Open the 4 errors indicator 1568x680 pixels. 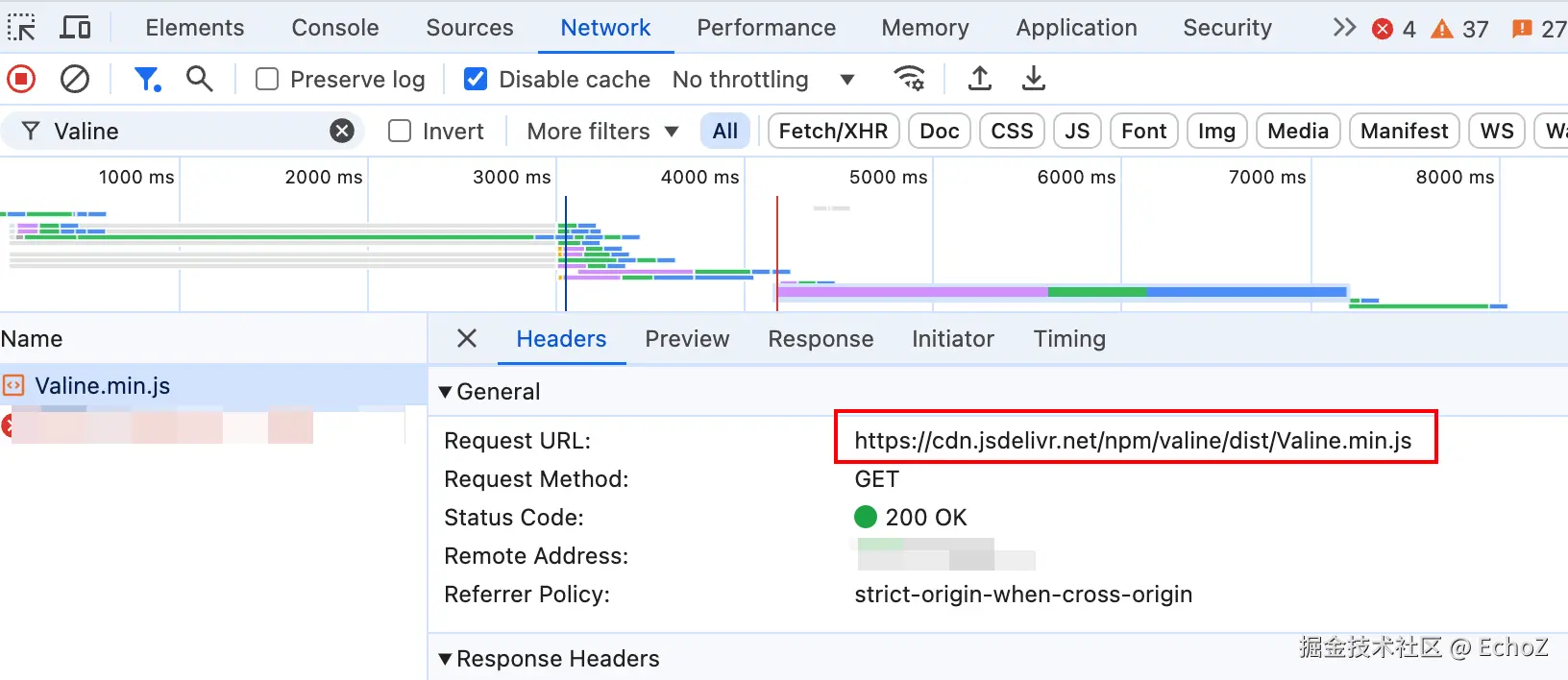click(x=1394, y=29)
